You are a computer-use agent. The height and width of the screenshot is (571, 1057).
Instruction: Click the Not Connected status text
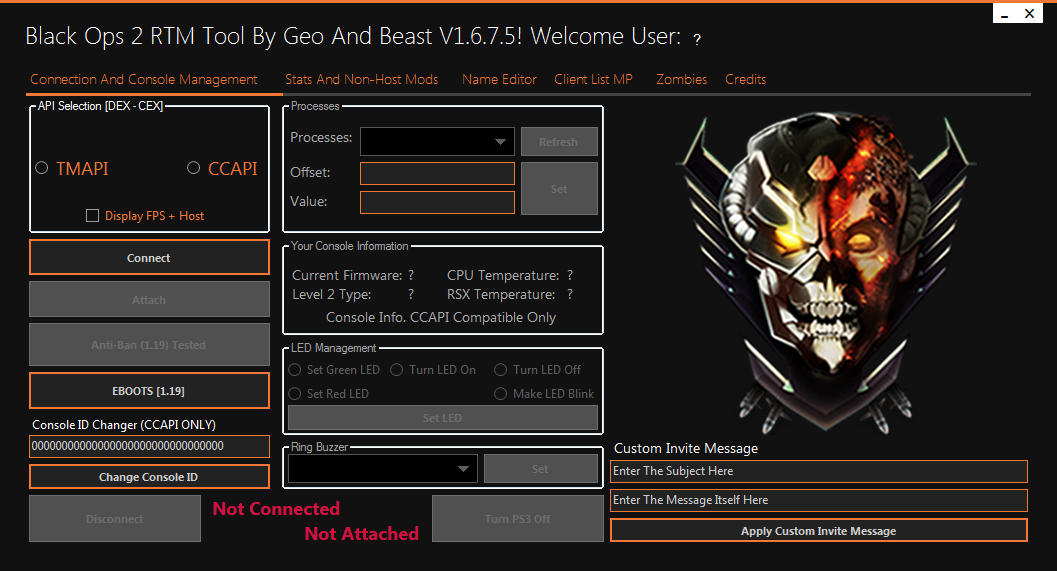tap(276, 509)
